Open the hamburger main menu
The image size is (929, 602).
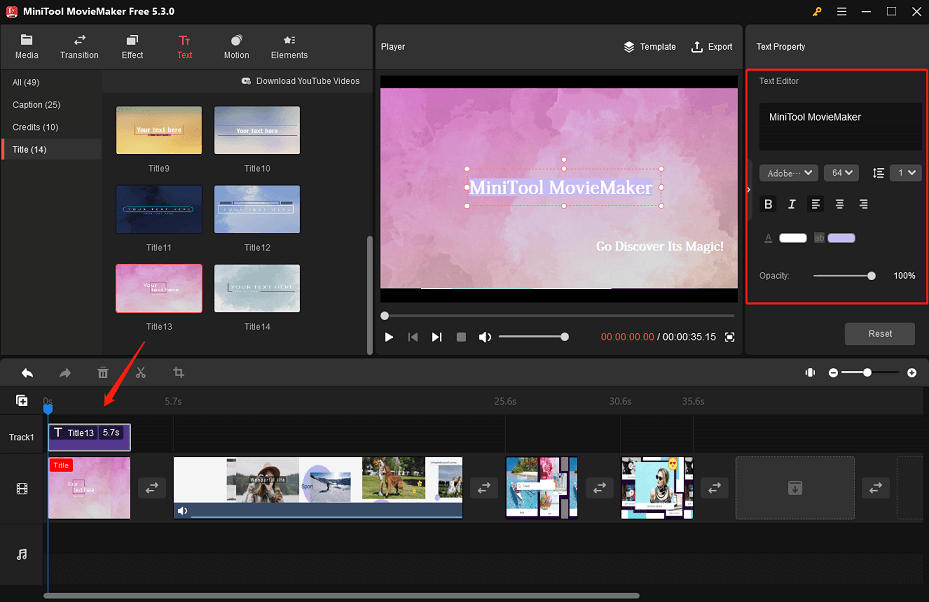tap(841, 12)
